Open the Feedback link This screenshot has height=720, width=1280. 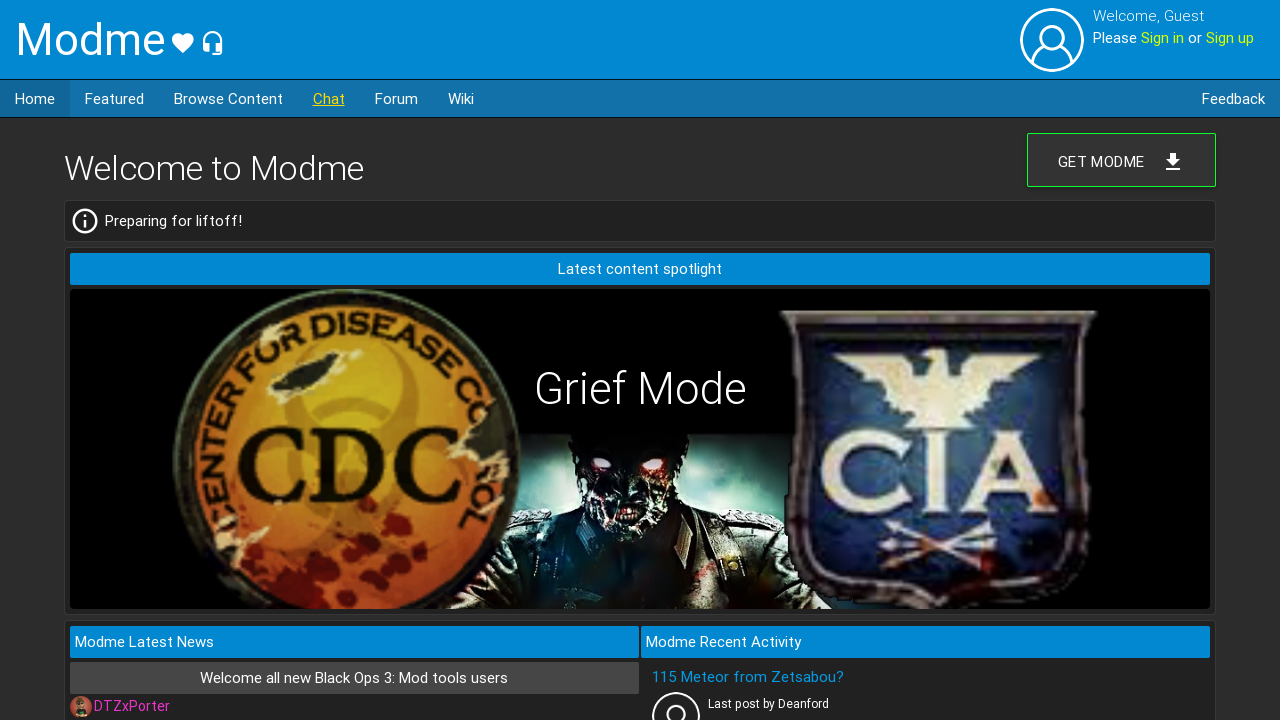click(x=1233, y=99)
